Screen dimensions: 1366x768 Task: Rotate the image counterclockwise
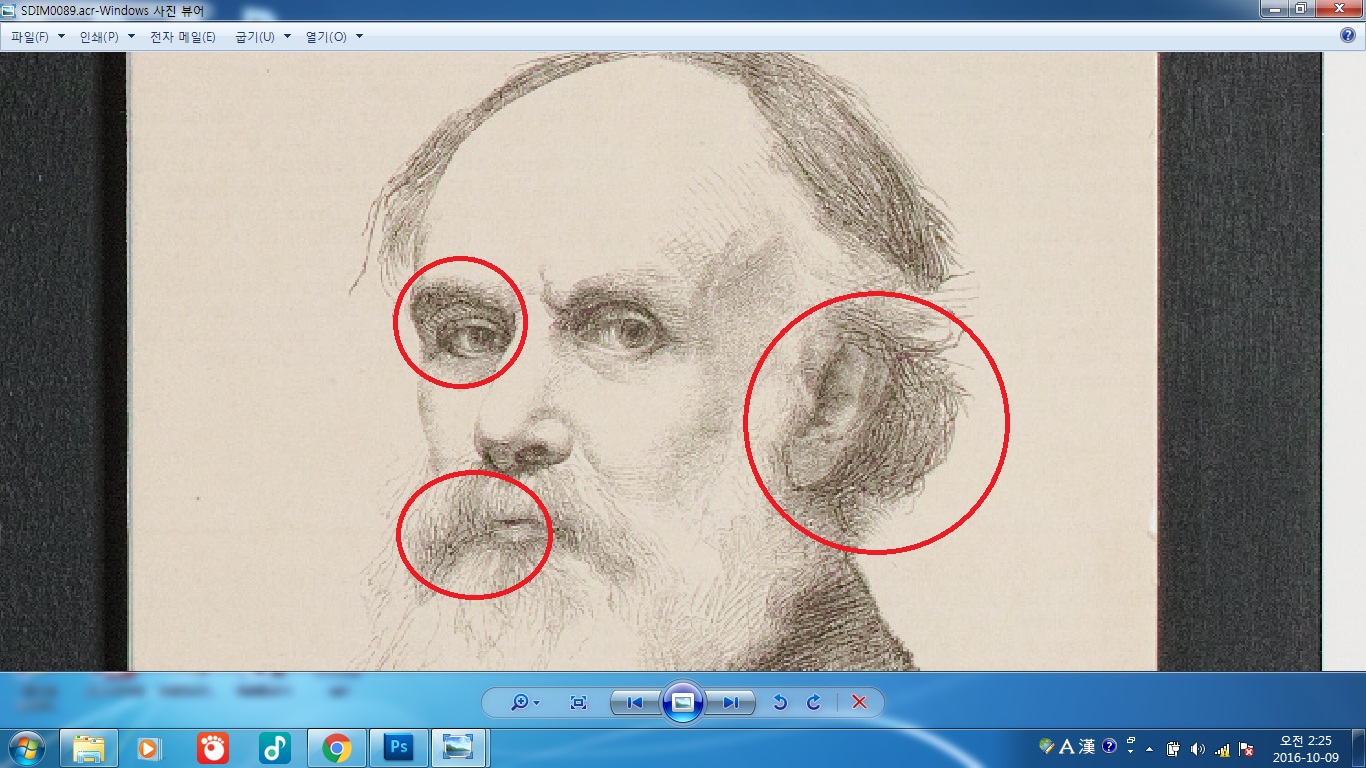tap(780, 702)
